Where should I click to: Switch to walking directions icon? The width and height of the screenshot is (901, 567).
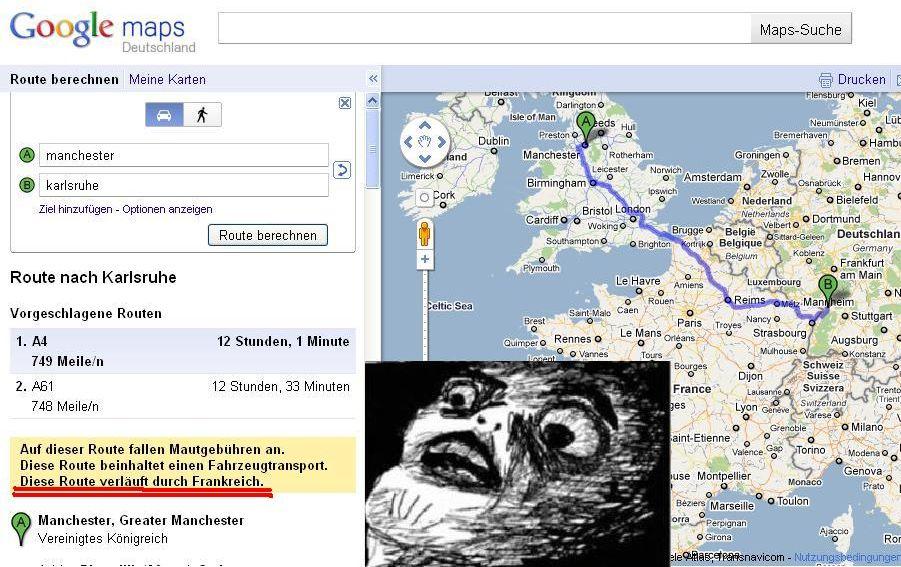(202, 115)
